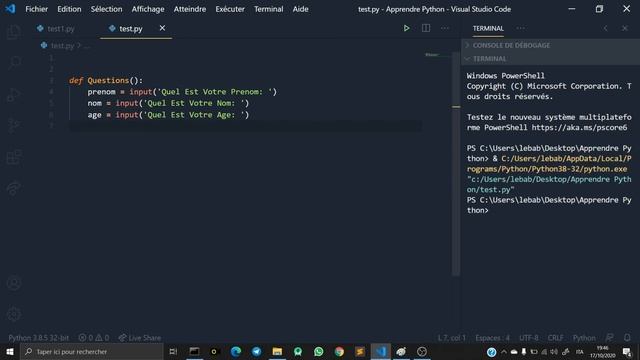Open the Sélection menu
The width and height of the screenshot is (640, 360).
click(x=106, y=9)
